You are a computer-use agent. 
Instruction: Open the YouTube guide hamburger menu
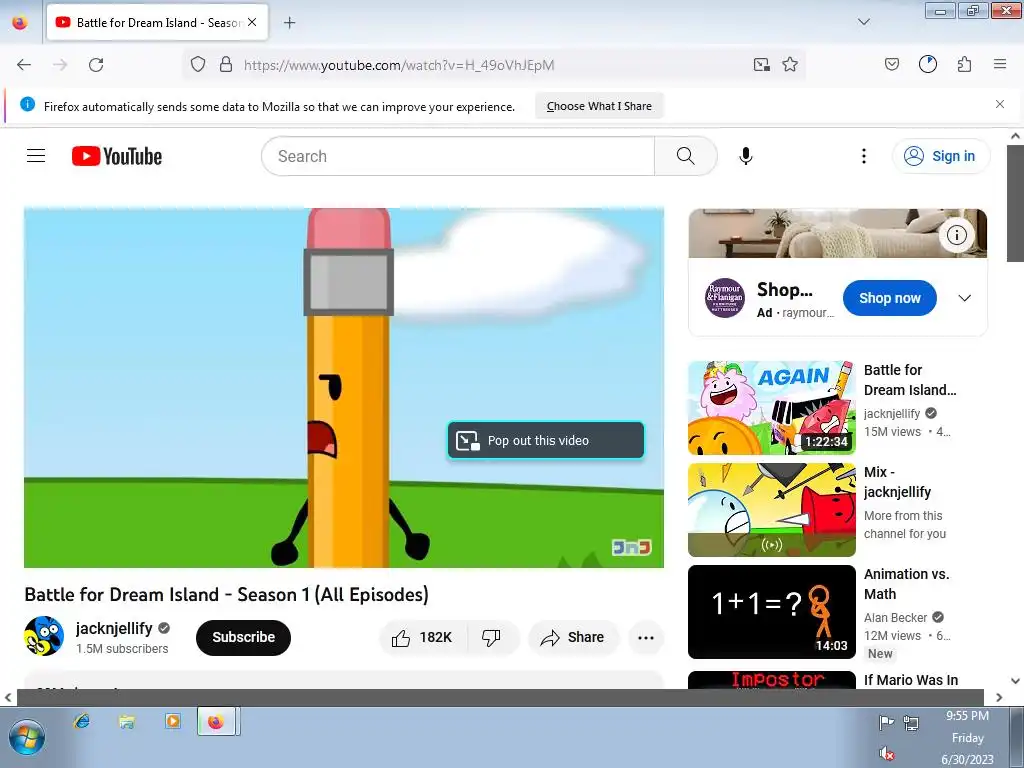[x=36, y=155]
